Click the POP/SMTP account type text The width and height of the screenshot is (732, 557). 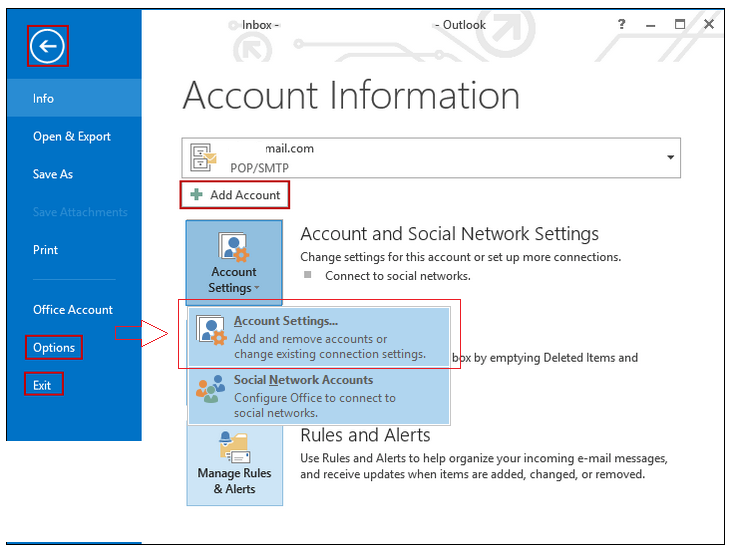pyautogui.click(x=259, y=168)
